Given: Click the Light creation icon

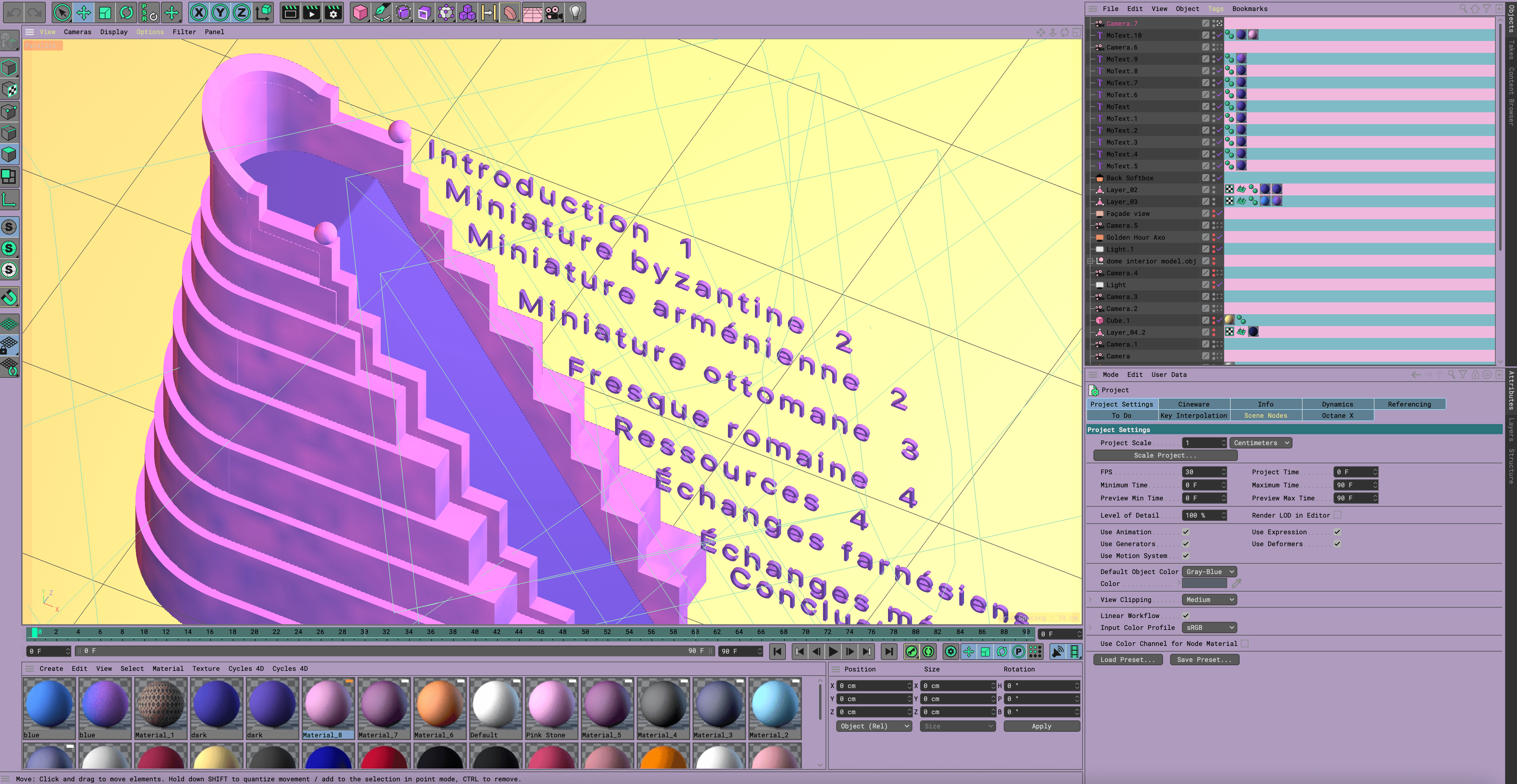Looking at the screenshot, I should pos(575,12).
